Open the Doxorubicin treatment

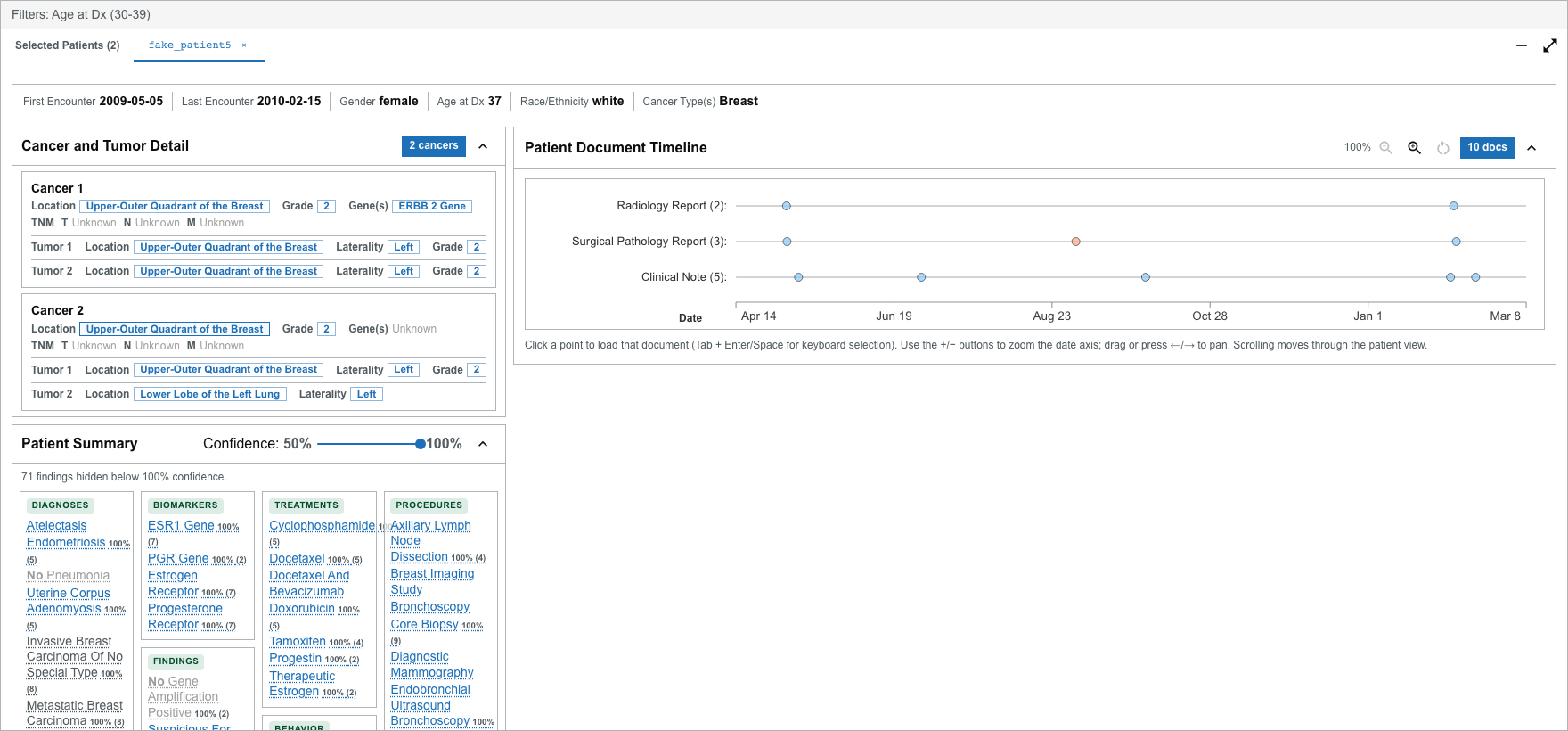[302, 609]
